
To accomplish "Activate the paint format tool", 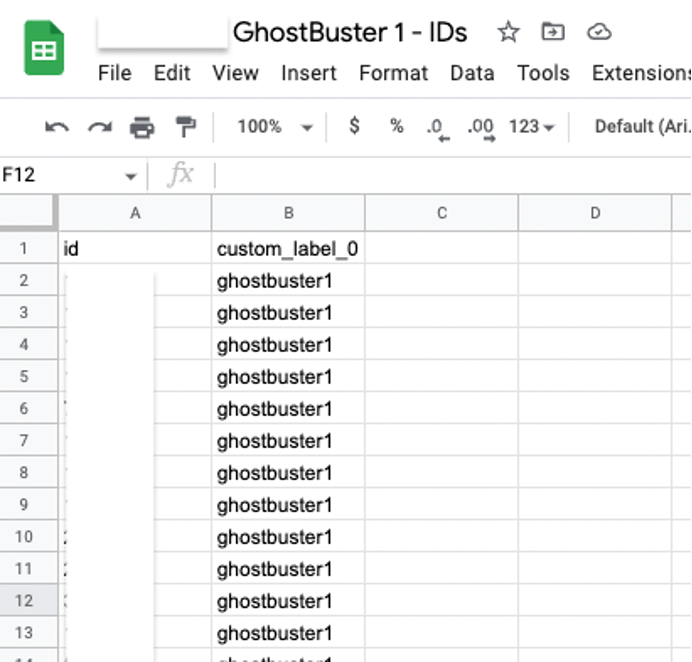I will tap(185, 127).
